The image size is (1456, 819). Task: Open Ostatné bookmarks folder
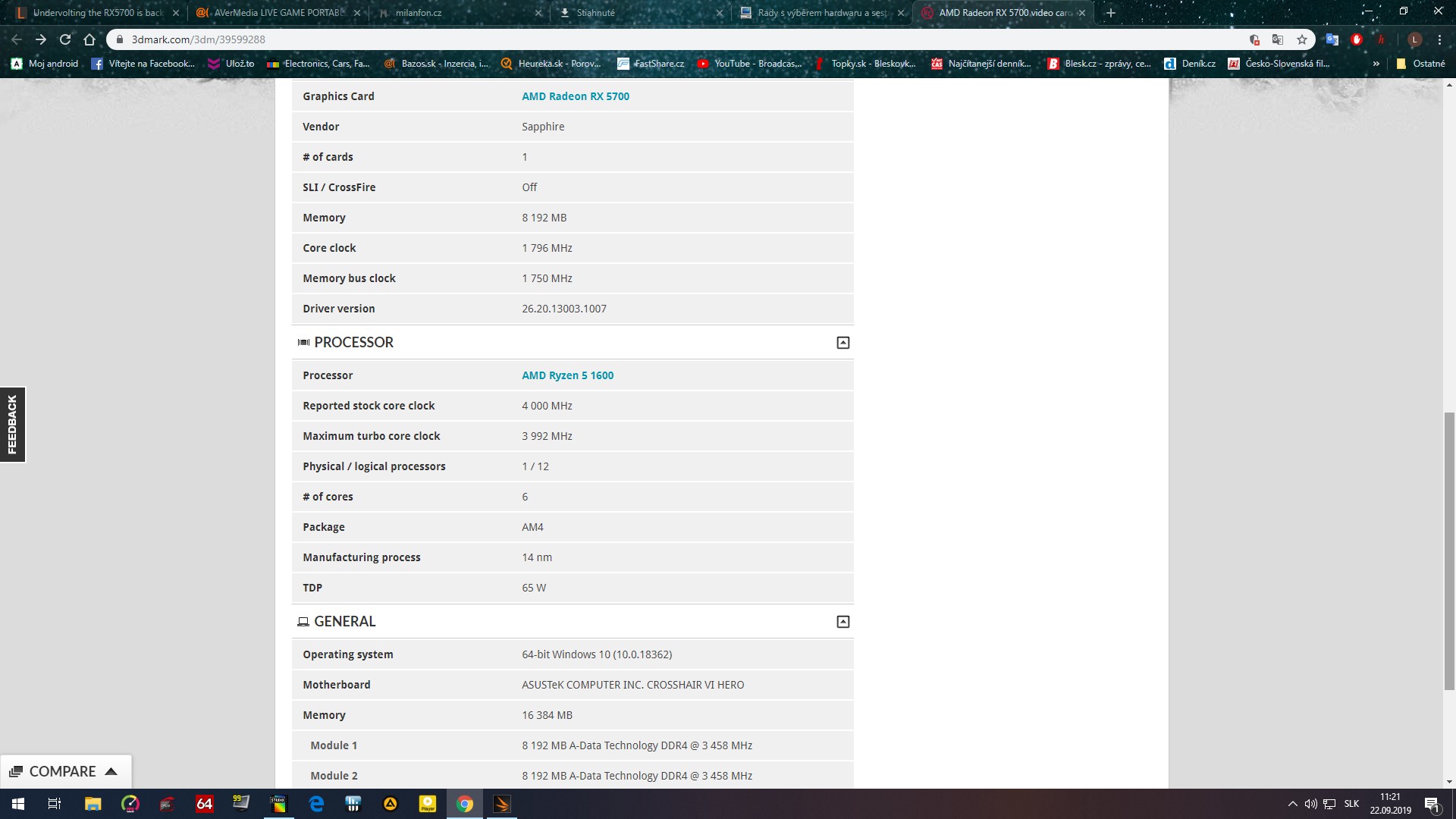pyautogui.click(x=1420, y=64)
